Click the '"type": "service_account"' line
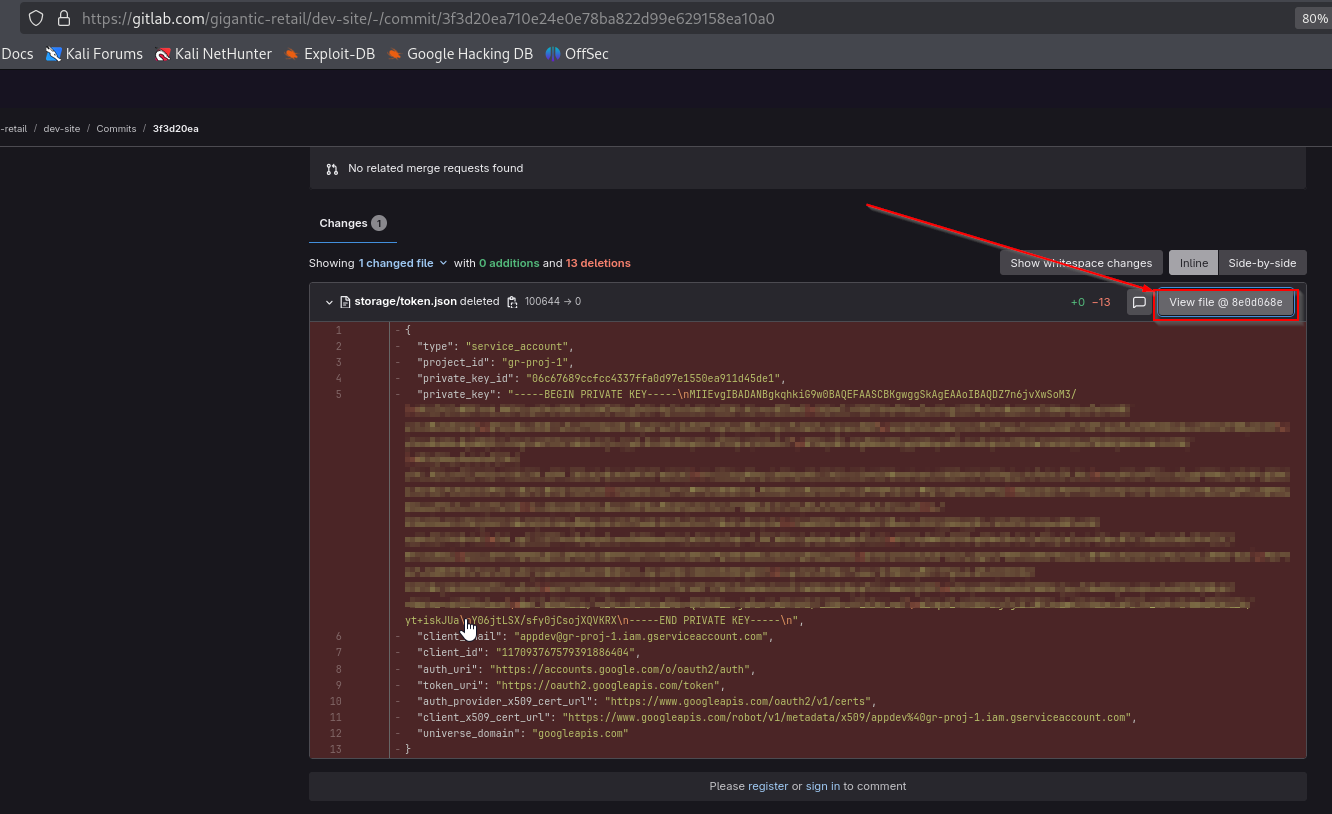1332x814 pixels. 495,346
